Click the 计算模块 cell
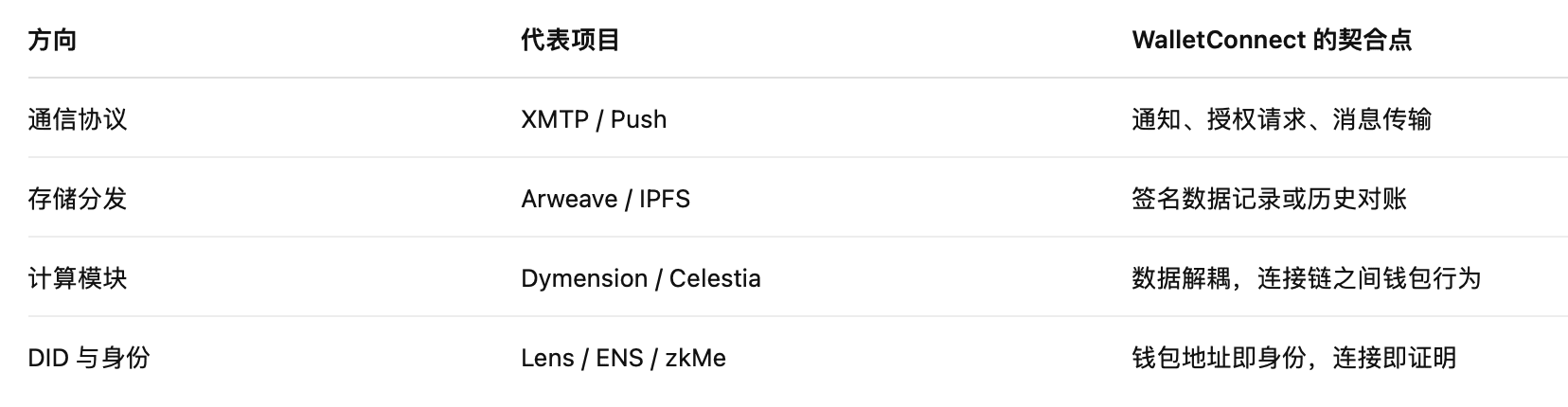 tap(78, 278)
